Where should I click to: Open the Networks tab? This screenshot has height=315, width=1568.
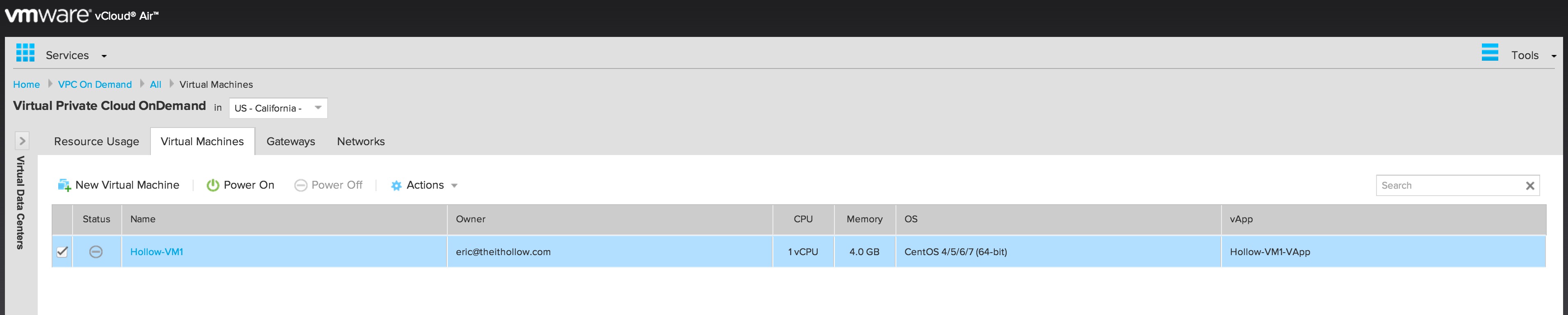360,142
